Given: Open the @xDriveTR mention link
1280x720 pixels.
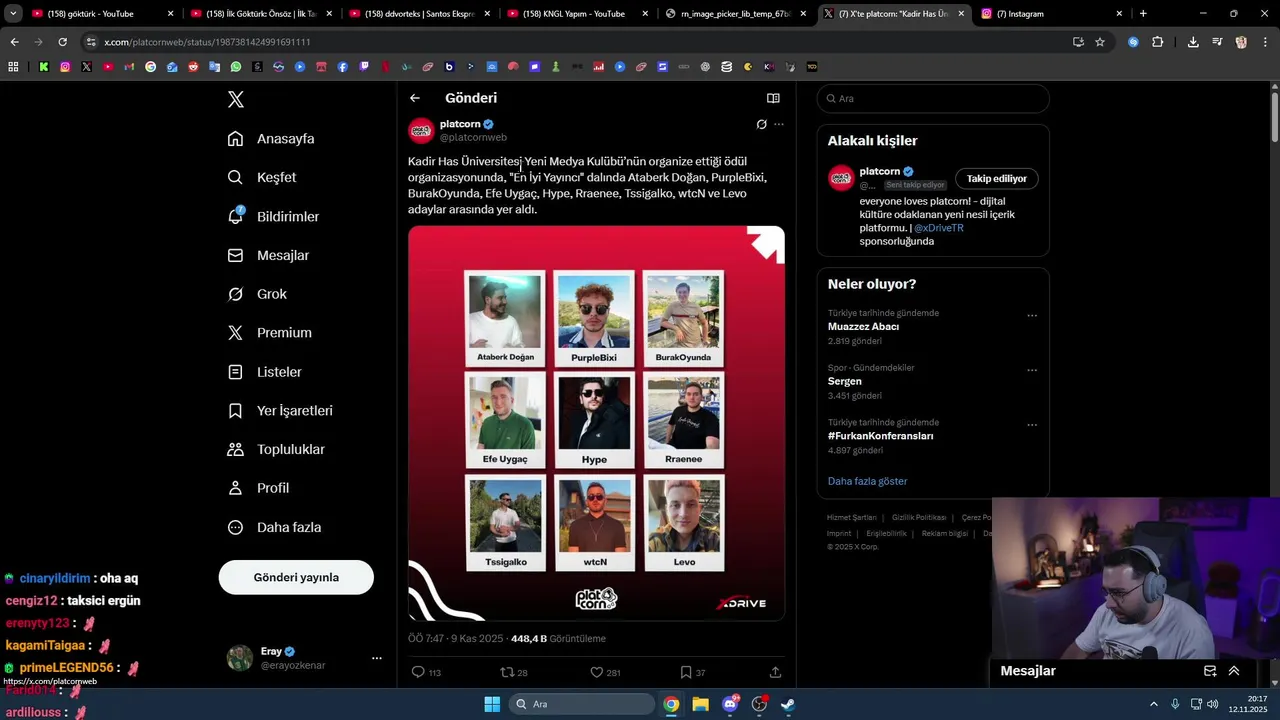Looking at the screenshot, I should point(939,228).
